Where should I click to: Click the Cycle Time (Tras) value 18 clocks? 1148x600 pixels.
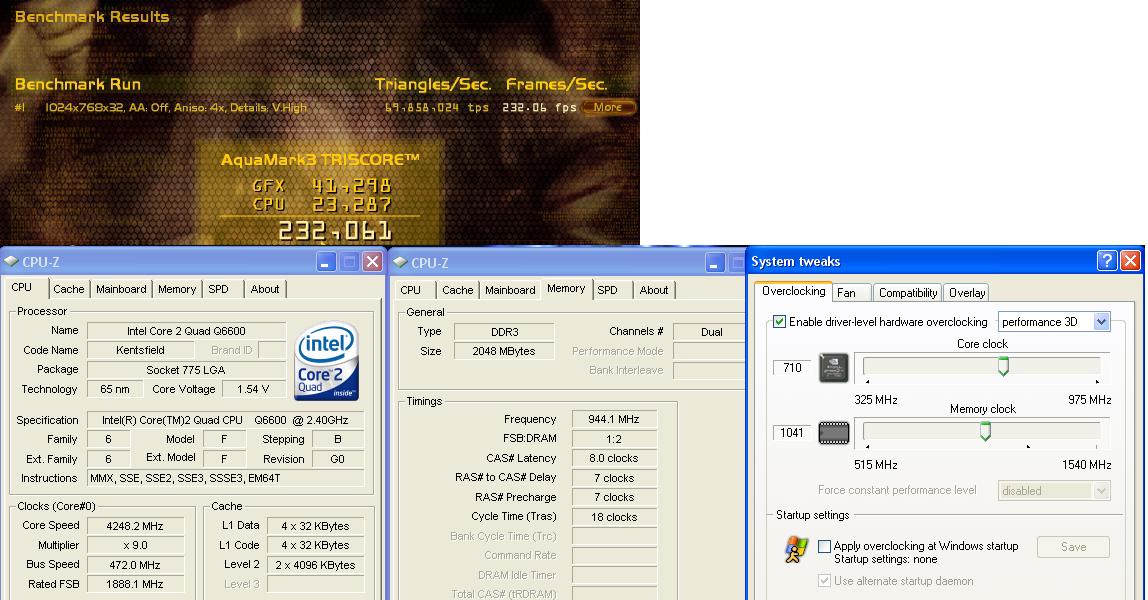pos(614,517)
